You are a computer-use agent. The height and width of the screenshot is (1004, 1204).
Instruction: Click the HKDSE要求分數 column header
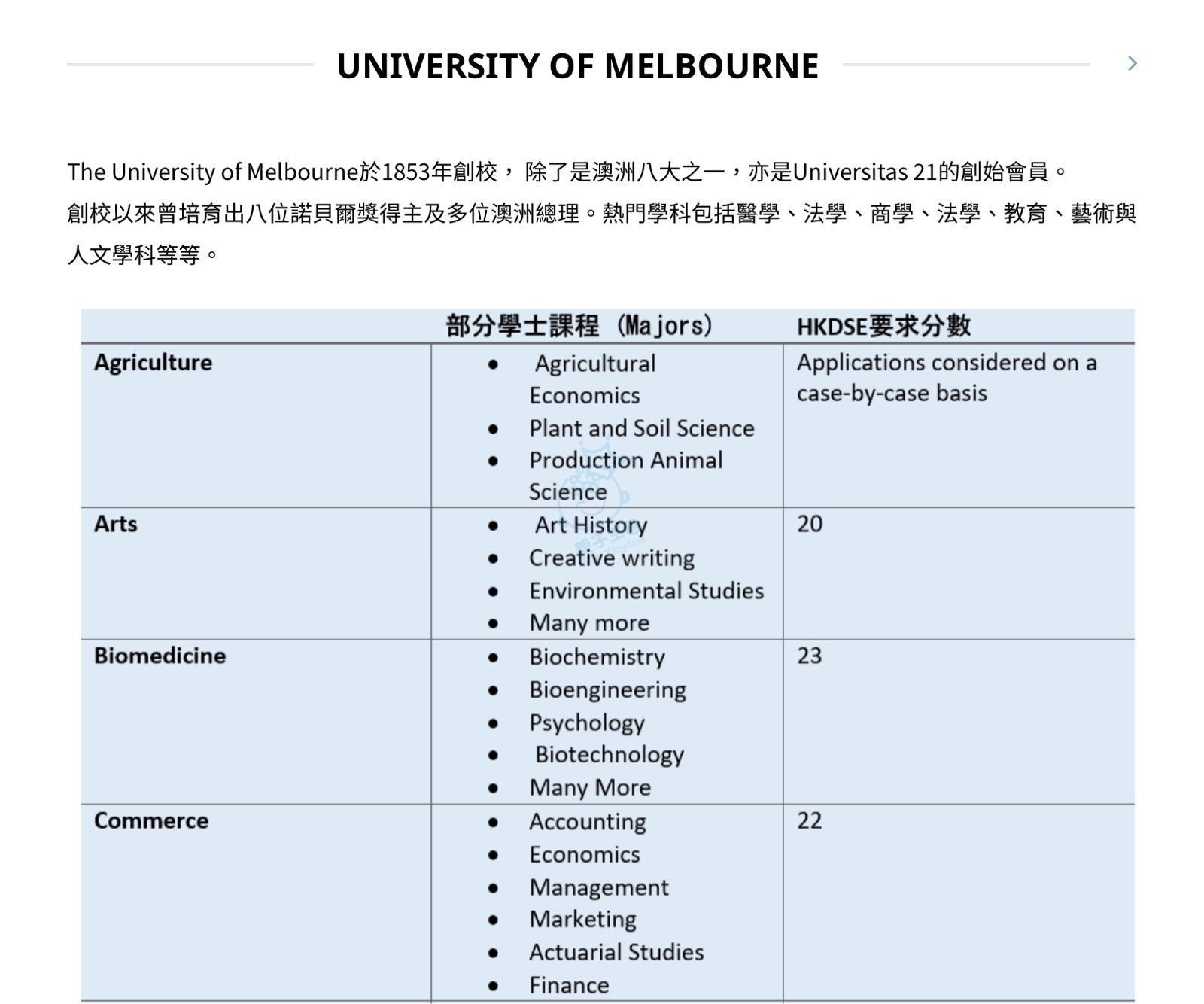(883, 326)
